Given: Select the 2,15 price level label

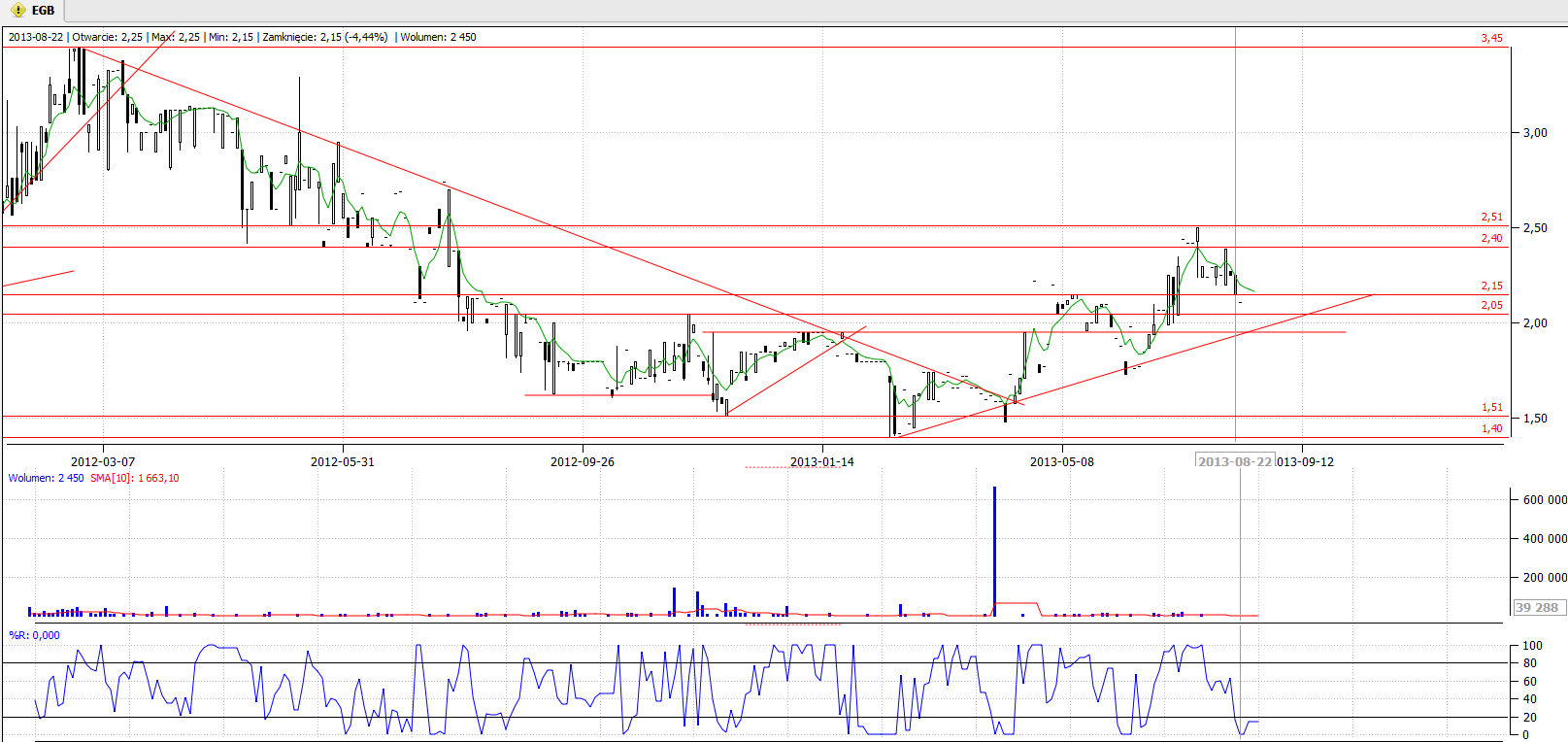Looking at the screenshot, I should 1491,286.
